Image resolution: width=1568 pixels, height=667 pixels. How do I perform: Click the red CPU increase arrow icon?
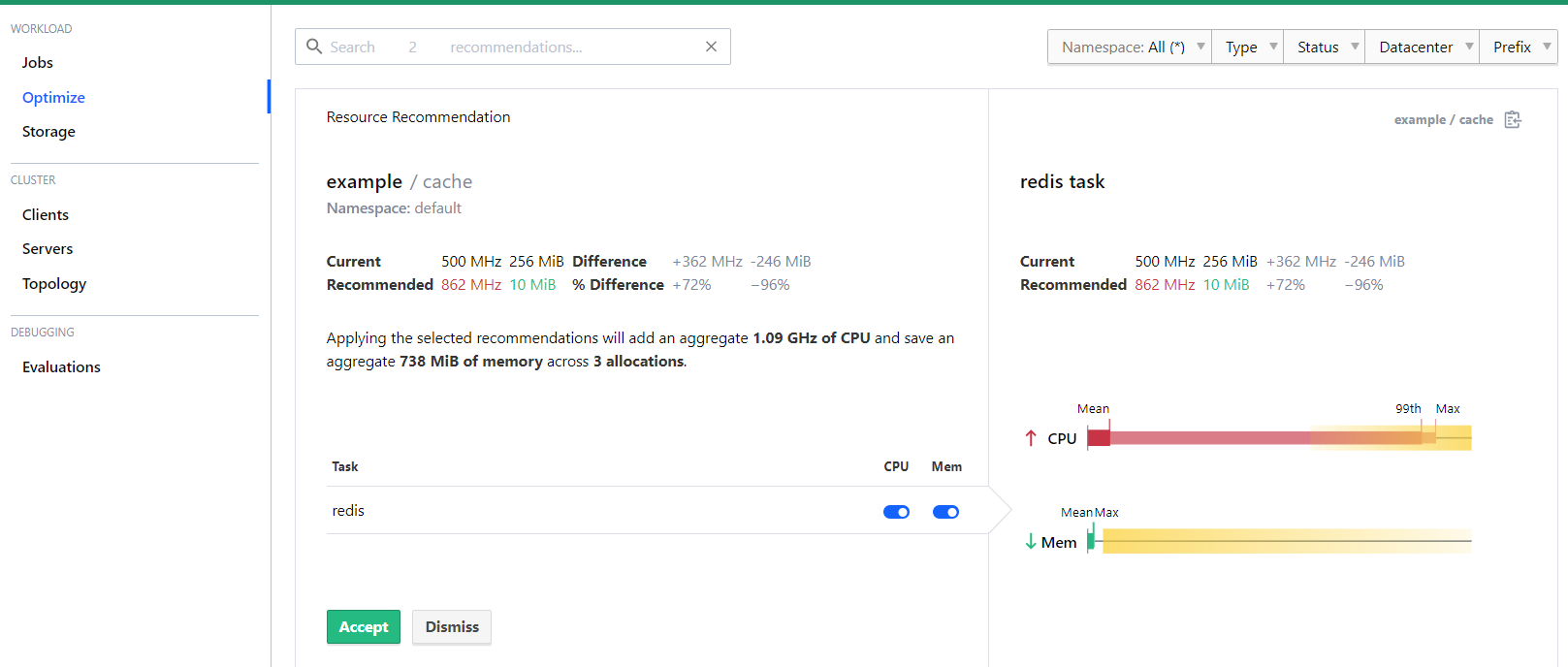(1031, 438)
